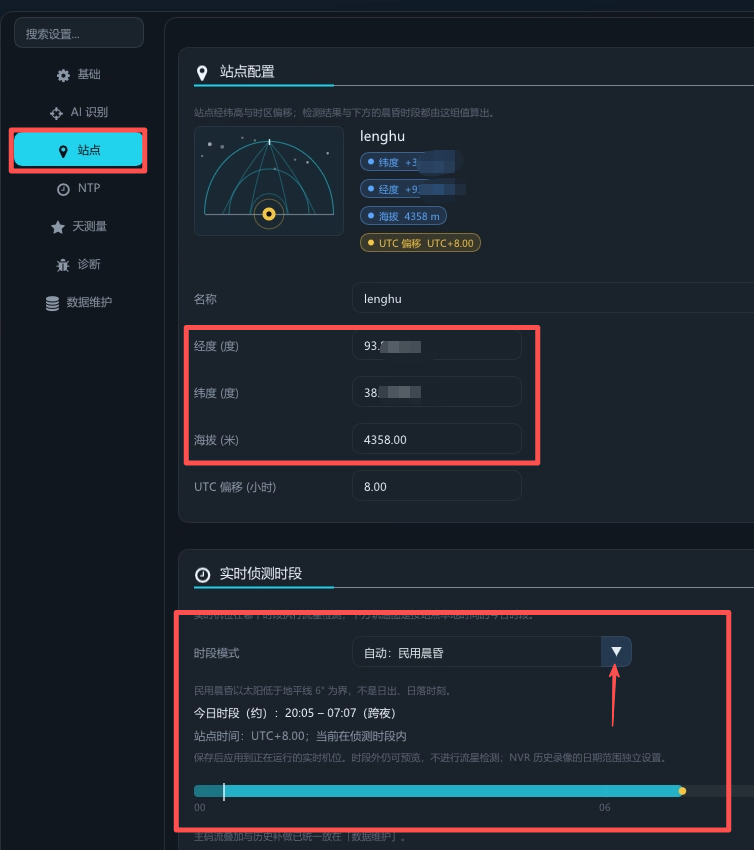
Task: Click the dropdown arrow of 时段模式
Action: tap(616, 652)
